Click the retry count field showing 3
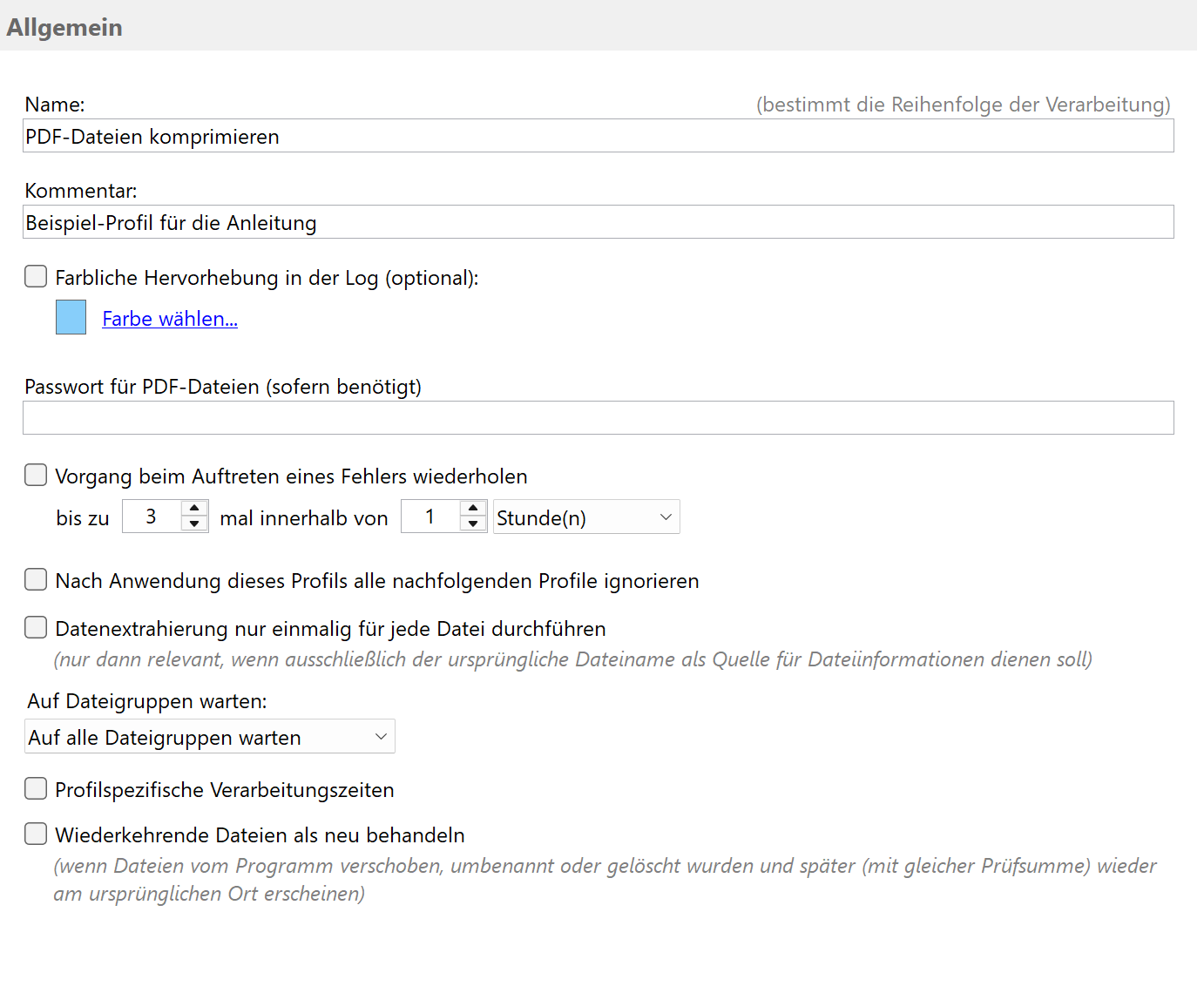This screenshot has height=993, width=1204. point(152,517)
